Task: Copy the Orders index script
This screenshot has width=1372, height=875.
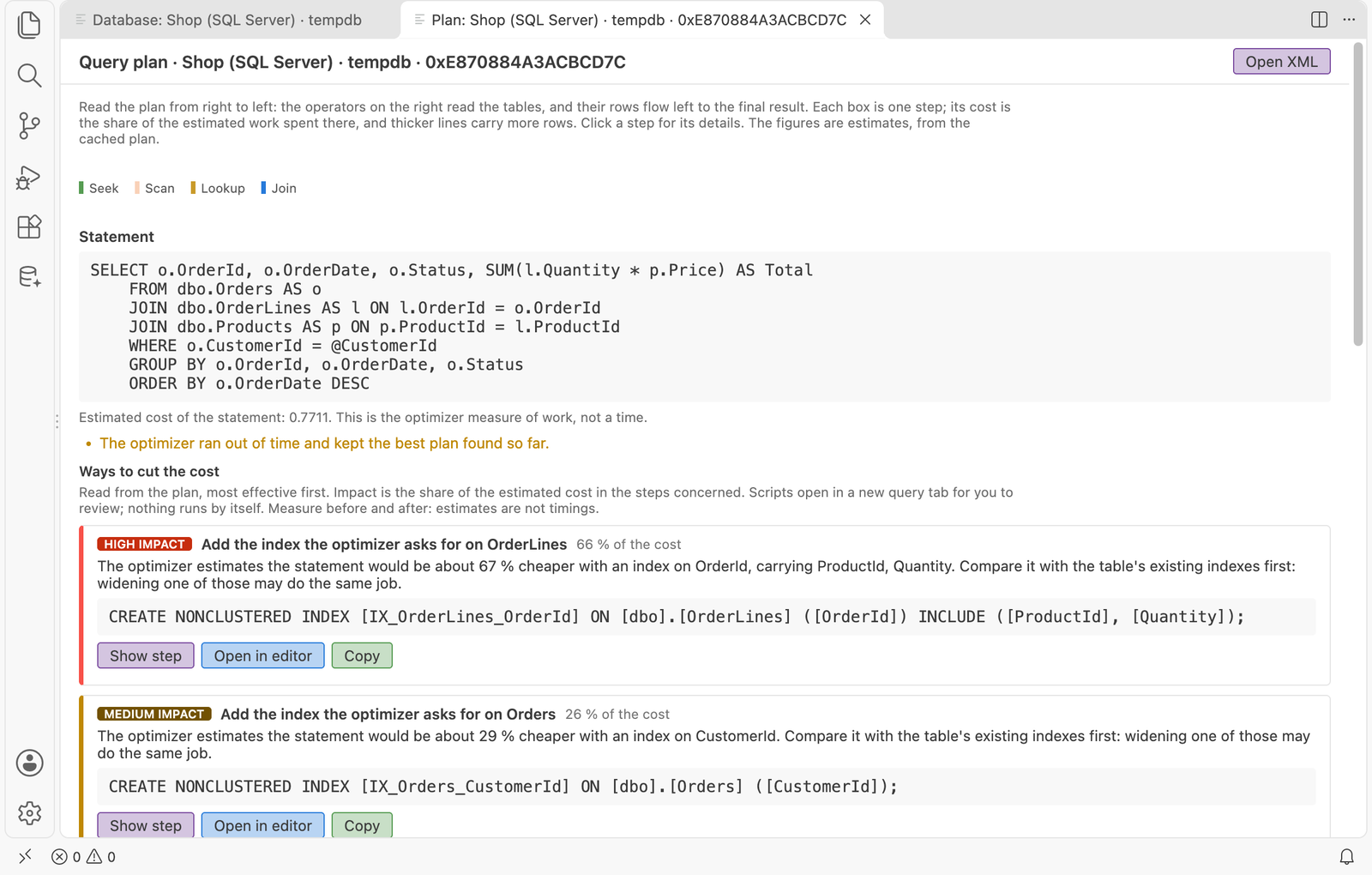Action: pos(362,825)
